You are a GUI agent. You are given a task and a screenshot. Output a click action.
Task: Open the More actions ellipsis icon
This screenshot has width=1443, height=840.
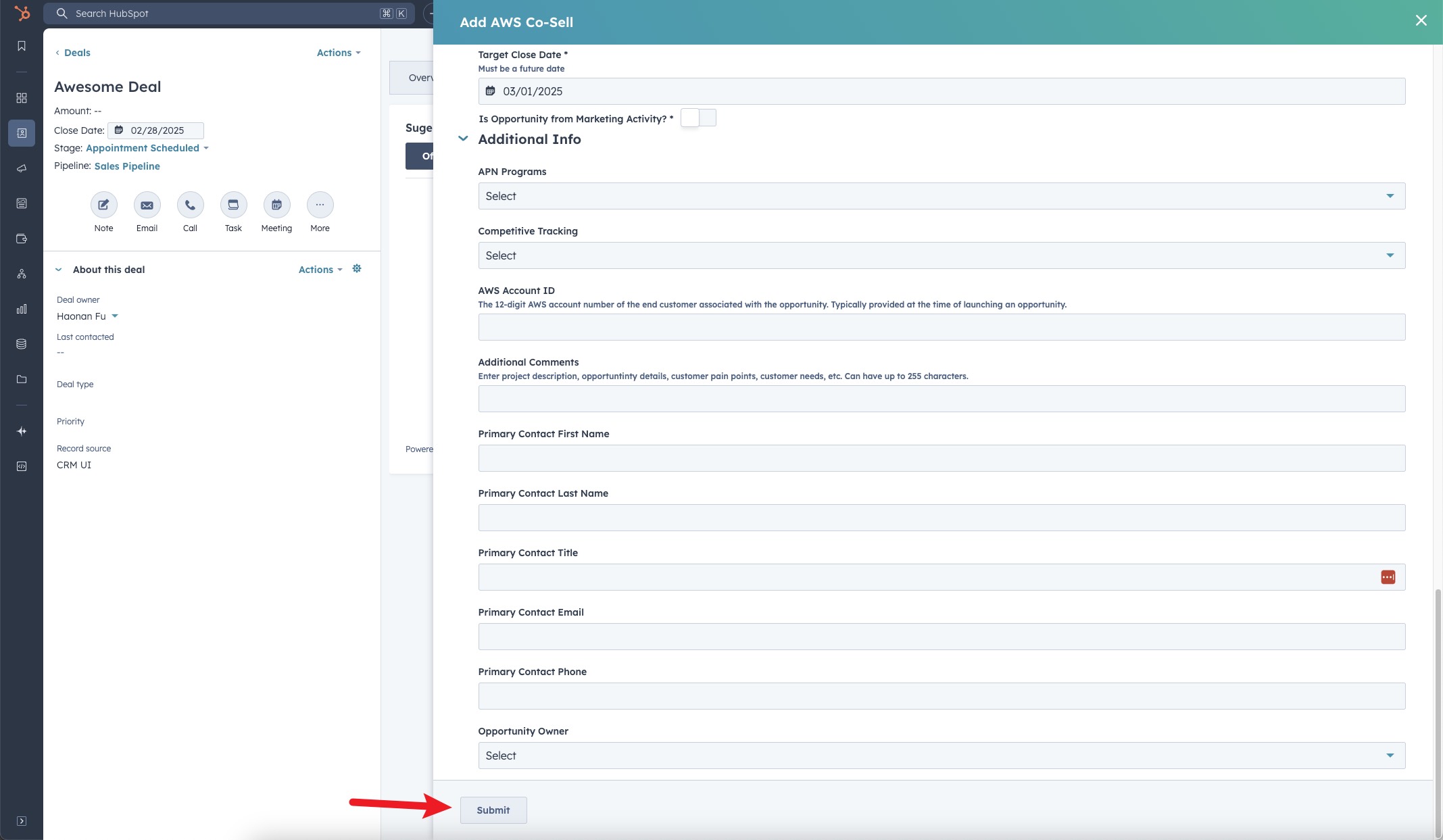pos(320,205)
